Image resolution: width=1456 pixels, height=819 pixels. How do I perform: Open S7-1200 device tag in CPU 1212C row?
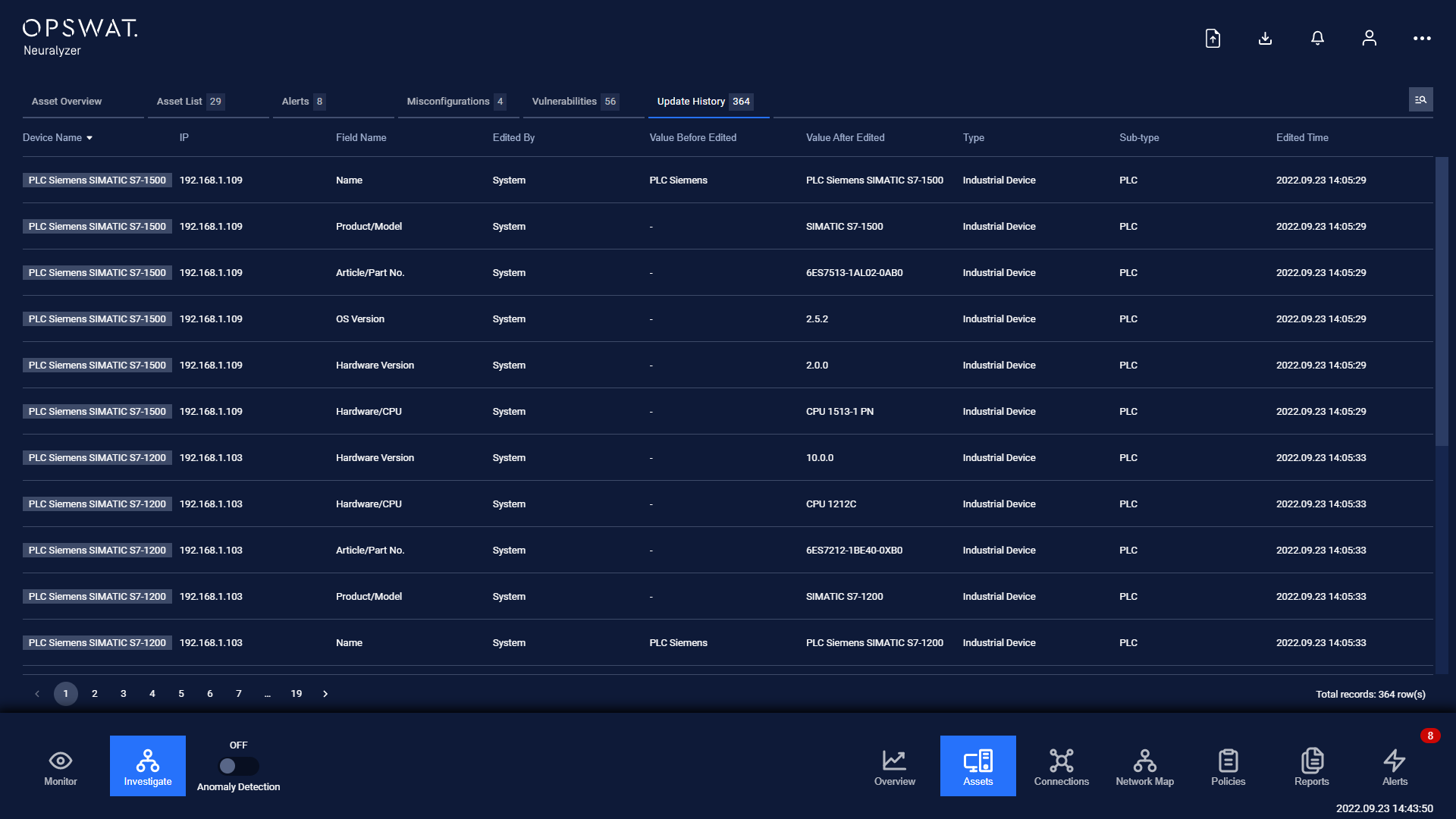point(97,504)
